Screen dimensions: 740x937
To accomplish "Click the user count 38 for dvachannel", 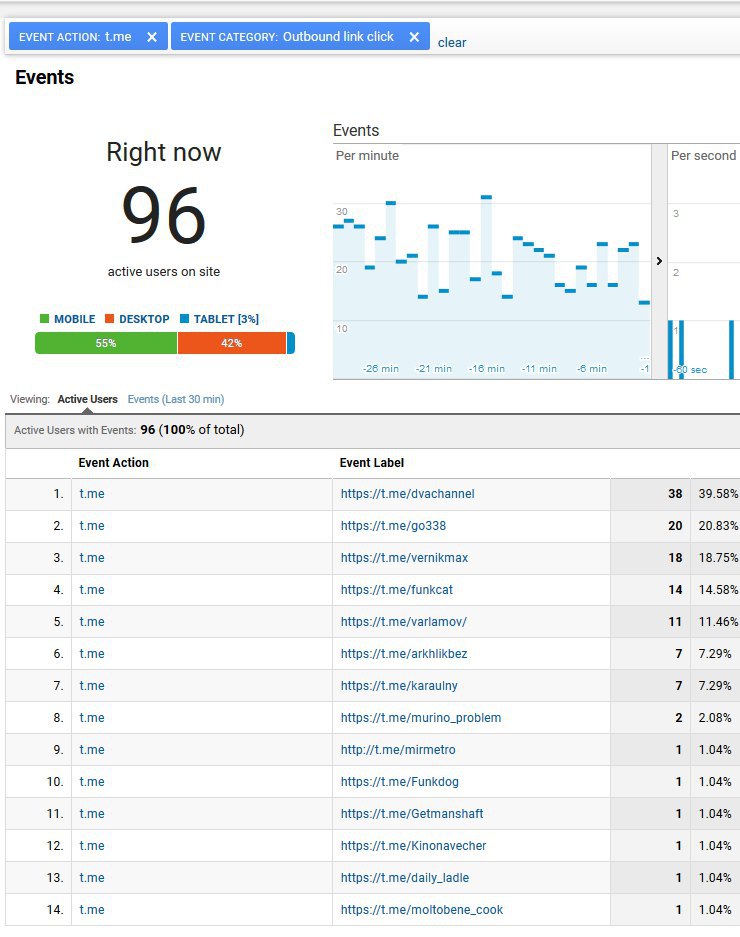I will coord(675,494).
